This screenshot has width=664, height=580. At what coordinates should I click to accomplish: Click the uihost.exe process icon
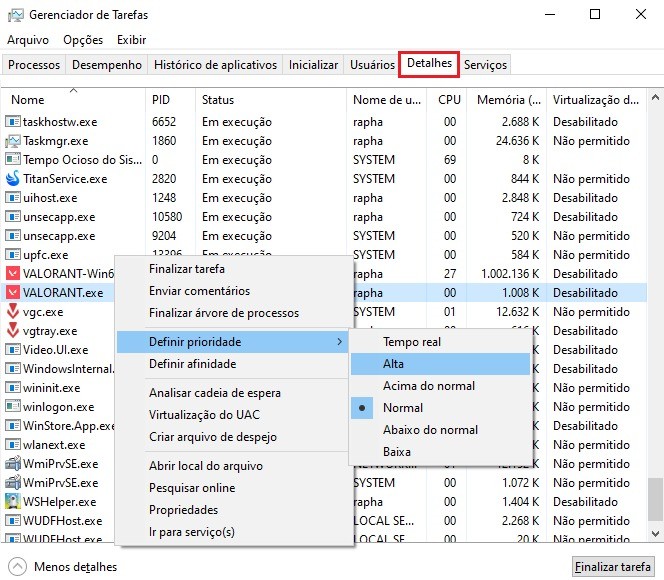click(x=13, y=198)
